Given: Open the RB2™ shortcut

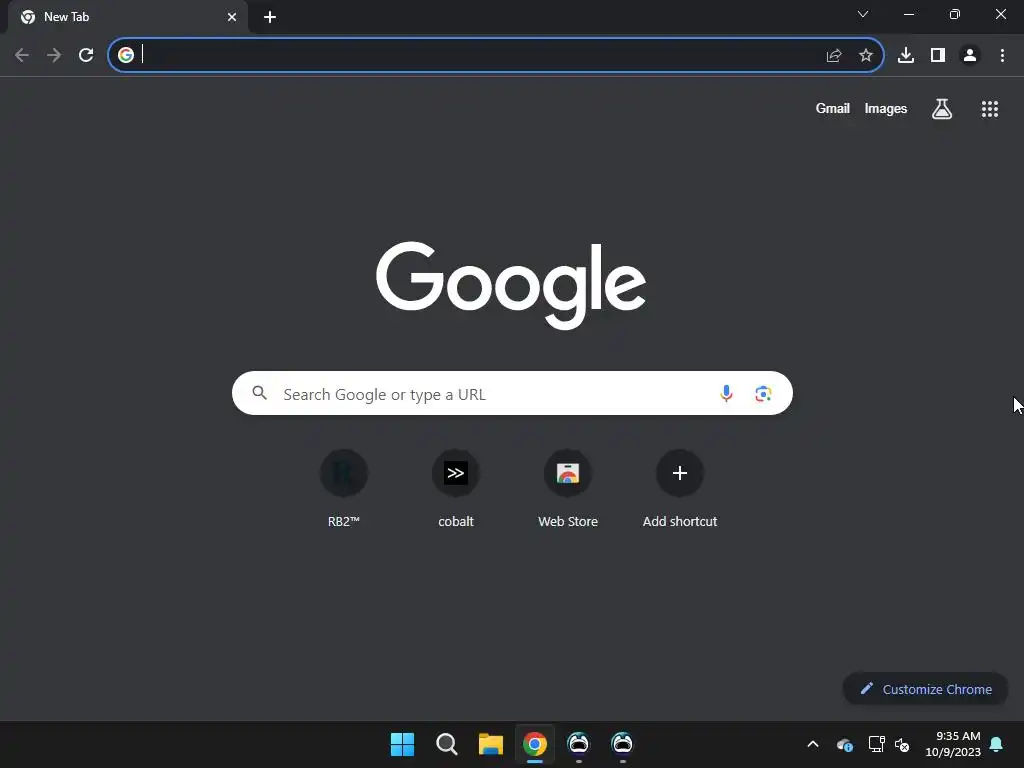Looking at the screenshot, I should (344, 488).
